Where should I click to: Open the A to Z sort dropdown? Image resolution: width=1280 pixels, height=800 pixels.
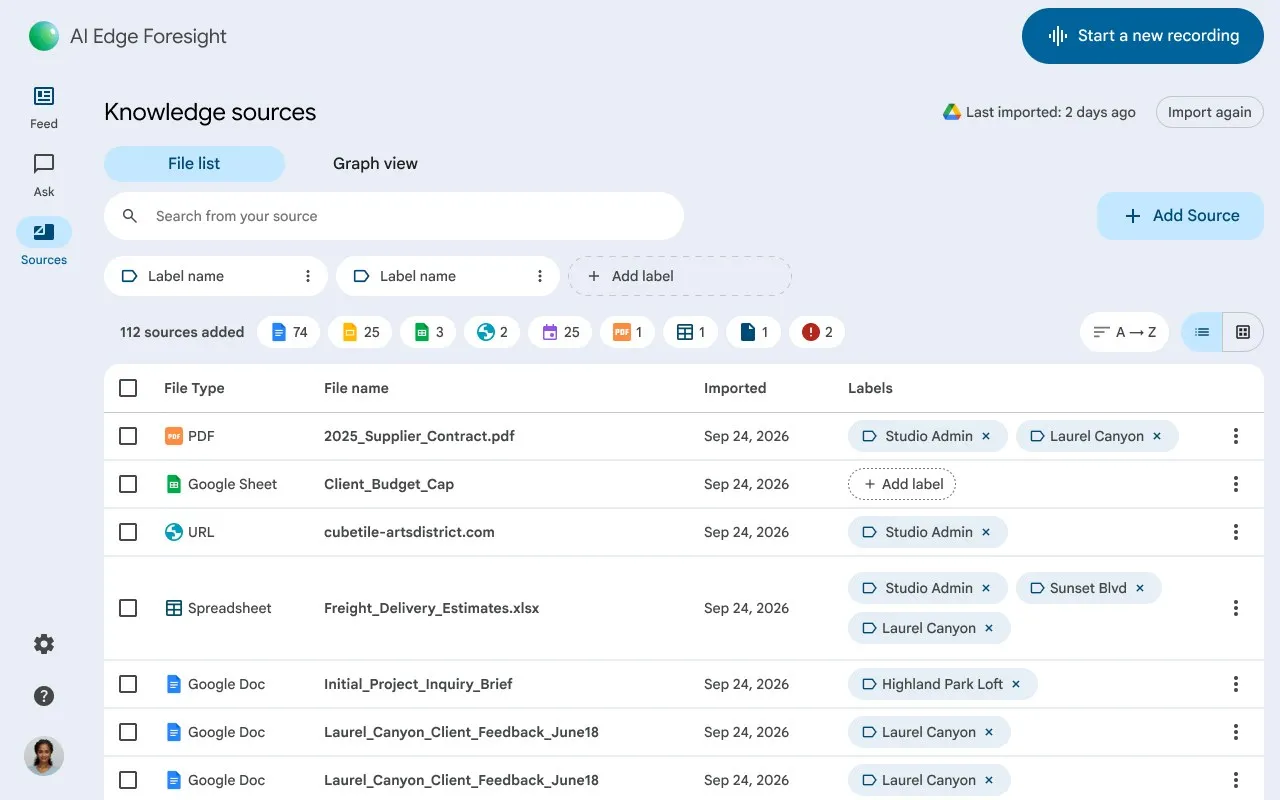pyautogui.click(x=1124, y=332)
